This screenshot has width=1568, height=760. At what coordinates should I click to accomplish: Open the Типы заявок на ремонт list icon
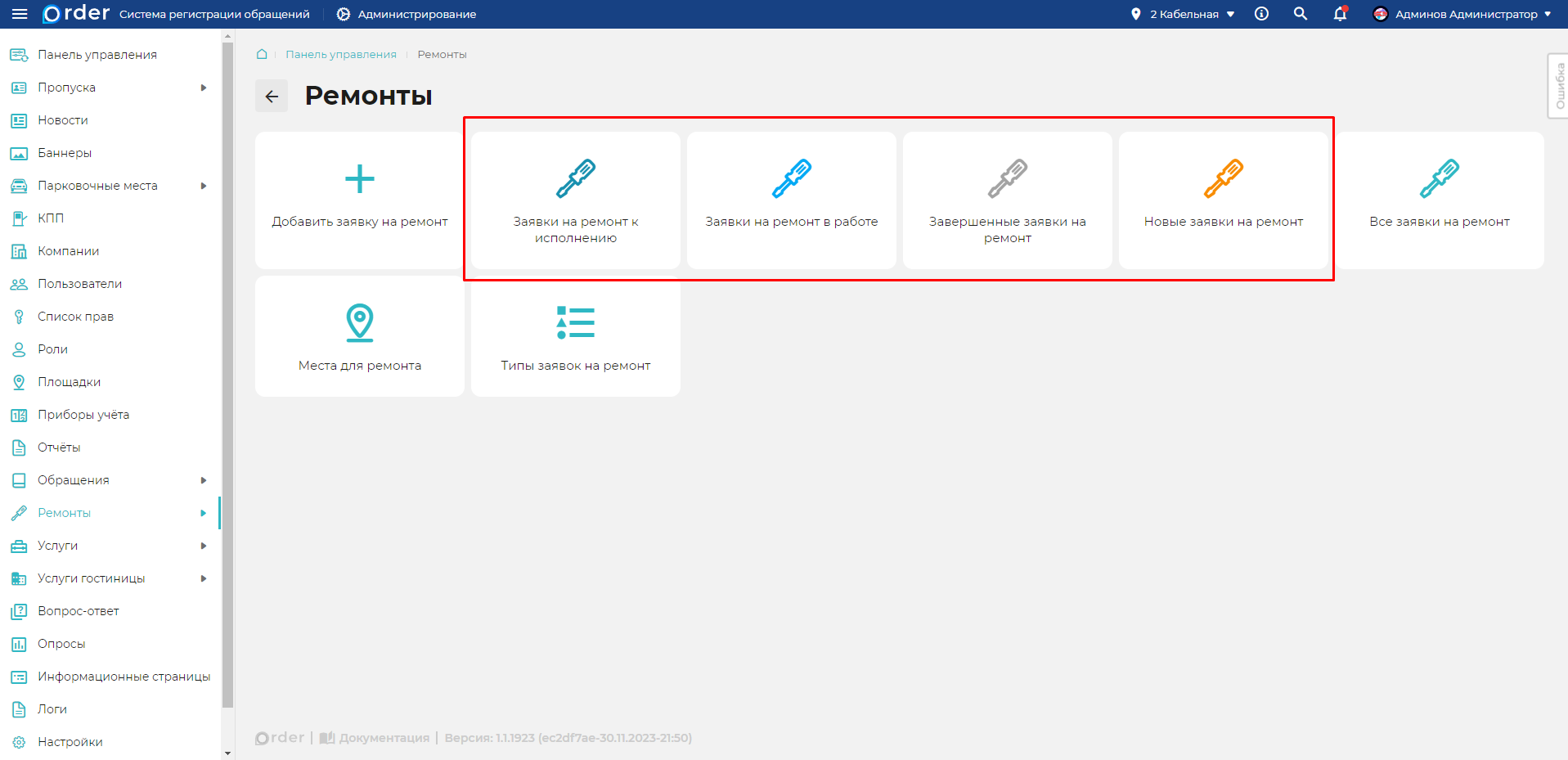click(576, 322)
